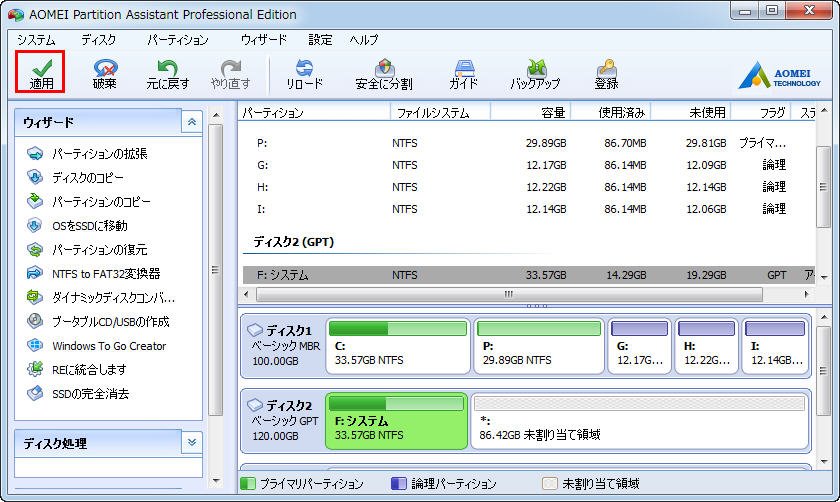
Task: Click the partition list horizontal scrollbar
Action: point(509,294)
